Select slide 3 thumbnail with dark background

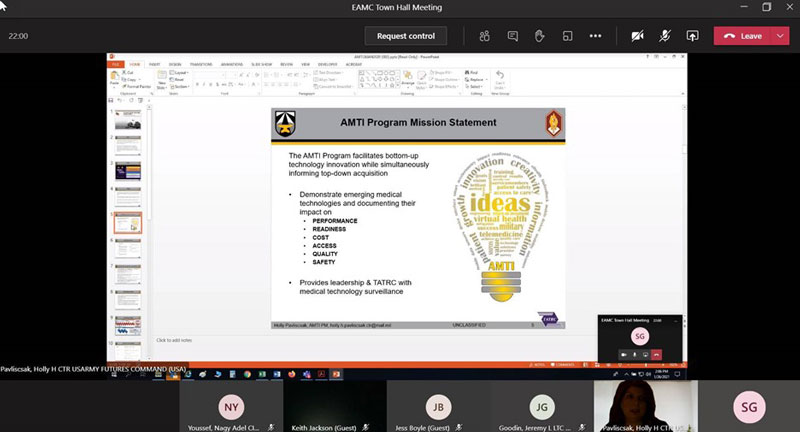coord(128,171)
